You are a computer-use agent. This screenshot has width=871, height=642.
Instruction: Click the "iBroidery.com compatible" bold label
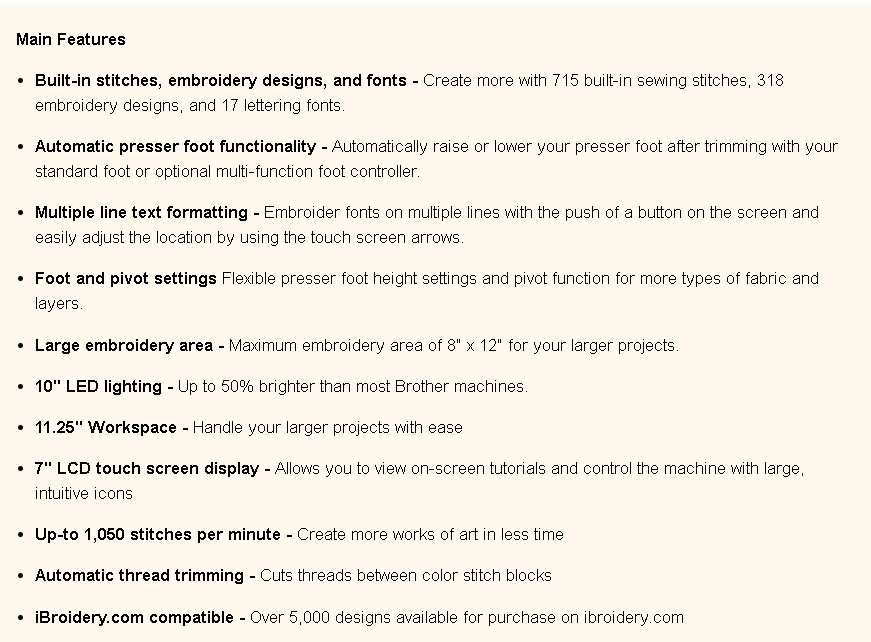pyautogui.click(x=134, y=617)
